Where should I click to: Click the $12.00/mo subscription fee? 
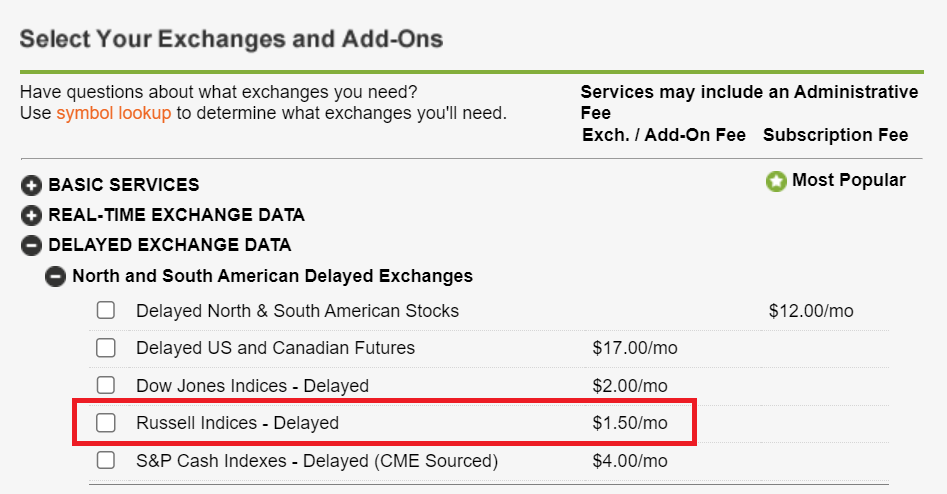click(x=811, y=311)
